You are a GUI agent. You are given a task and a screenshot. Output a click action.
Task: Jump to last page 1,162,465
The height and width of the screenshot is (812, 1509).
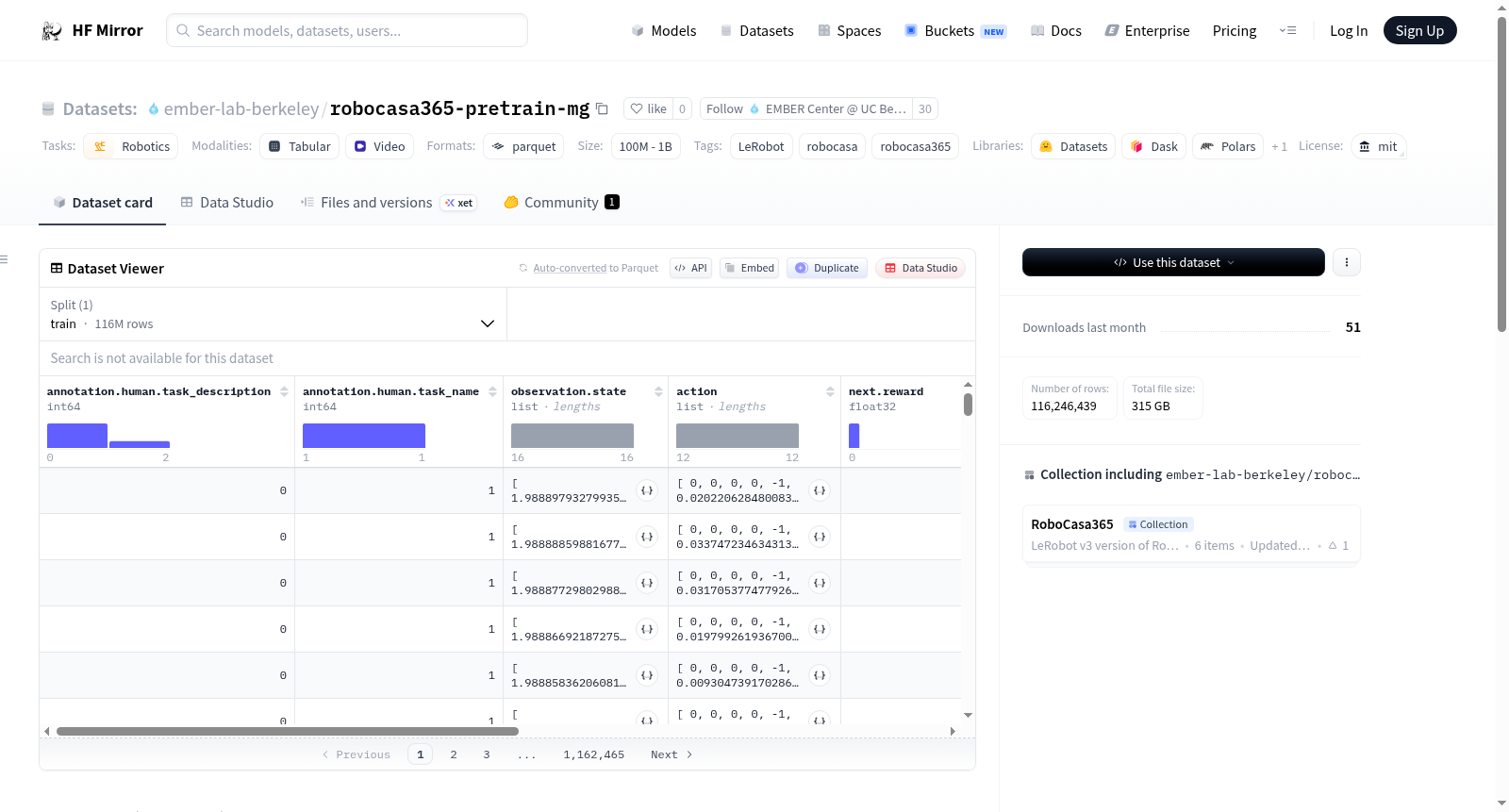pos(594,754)
